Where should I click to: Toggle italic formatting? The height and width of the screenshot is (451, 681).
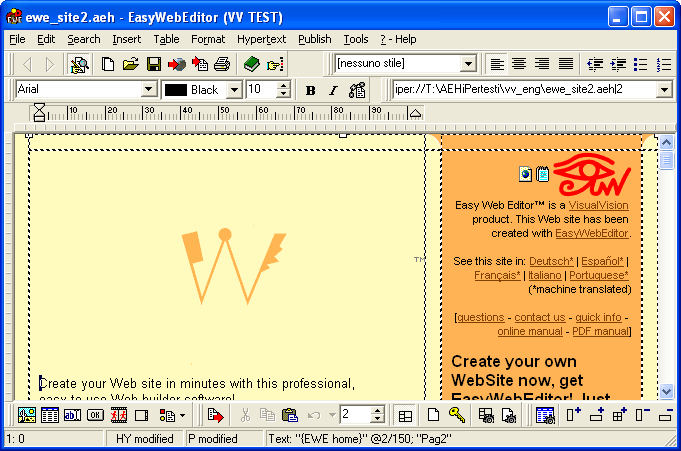point(333,90)
